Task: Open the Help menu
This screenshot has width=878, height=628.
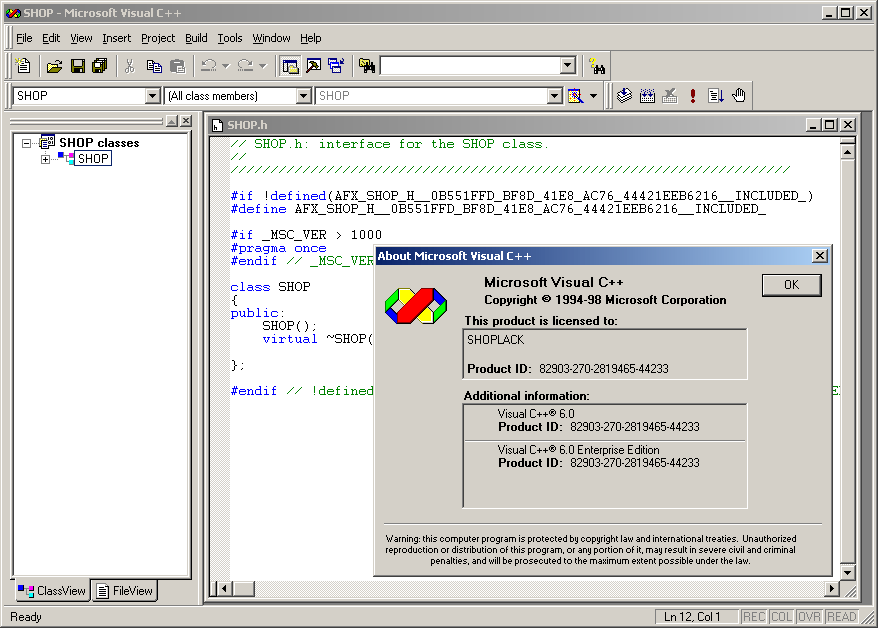Action: [311, 38]
